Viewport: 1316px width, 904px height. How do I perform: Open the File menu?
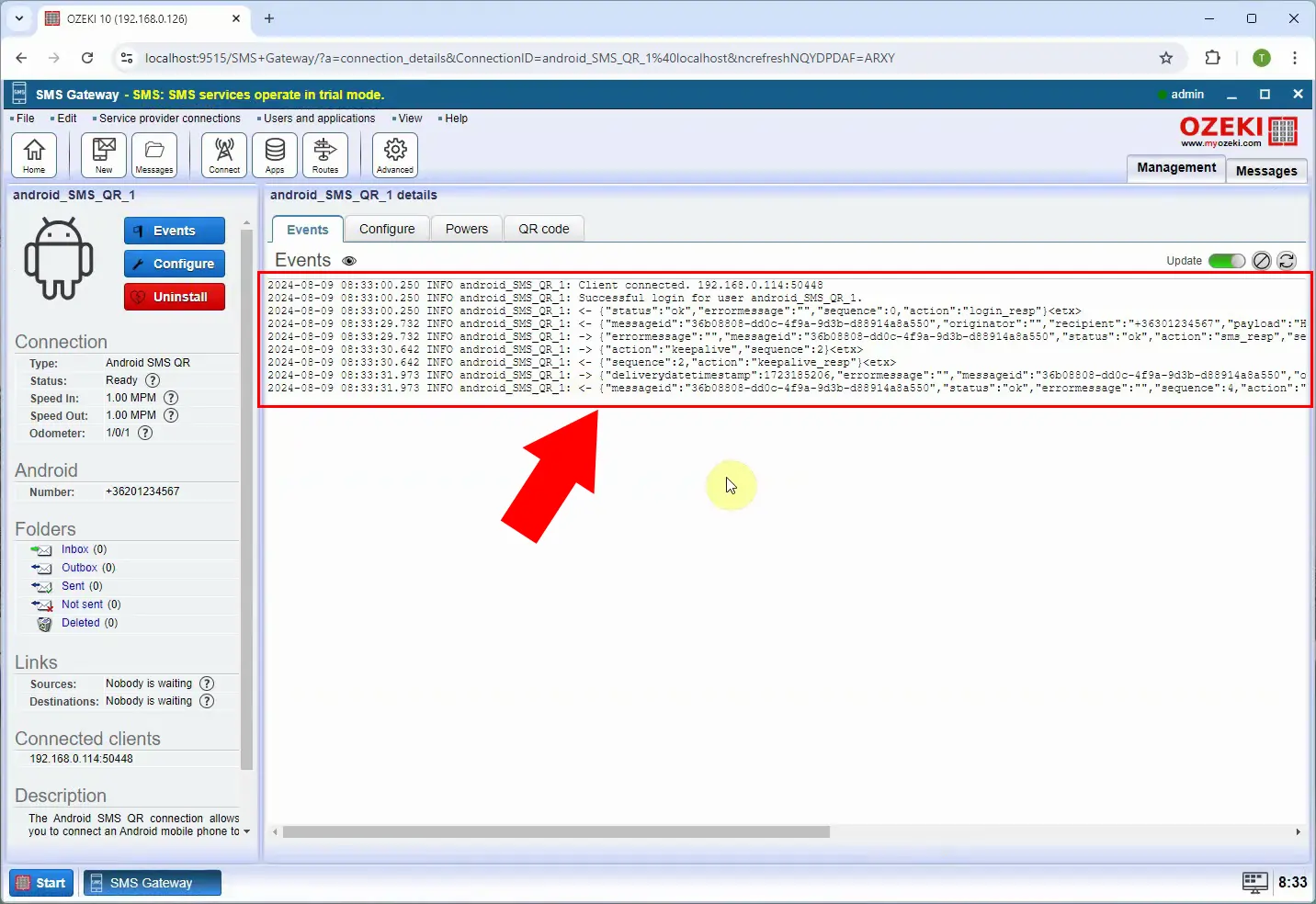25,119
